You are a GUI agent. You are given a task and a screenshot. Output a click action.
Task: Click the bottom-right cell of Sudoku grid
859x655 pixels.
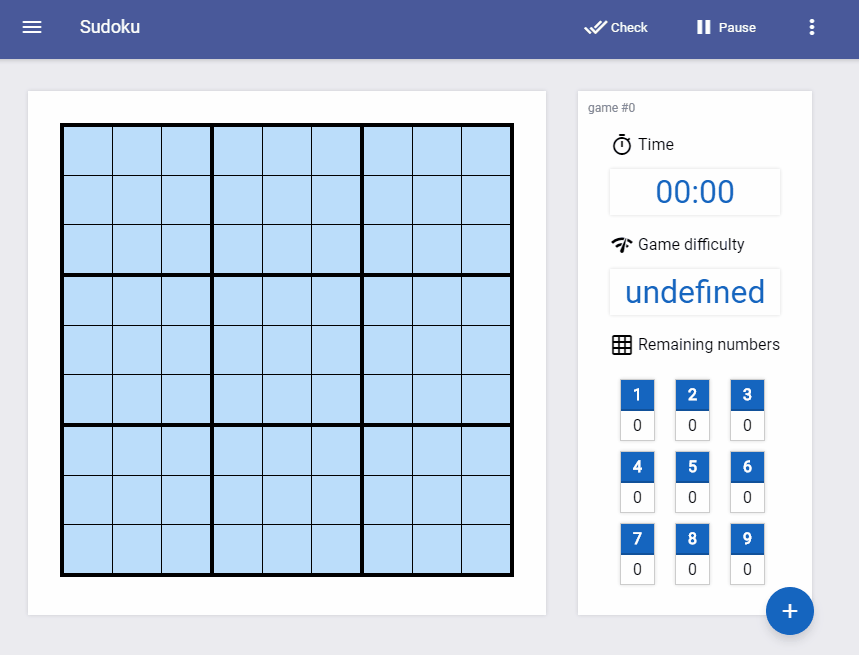(486, 549)
